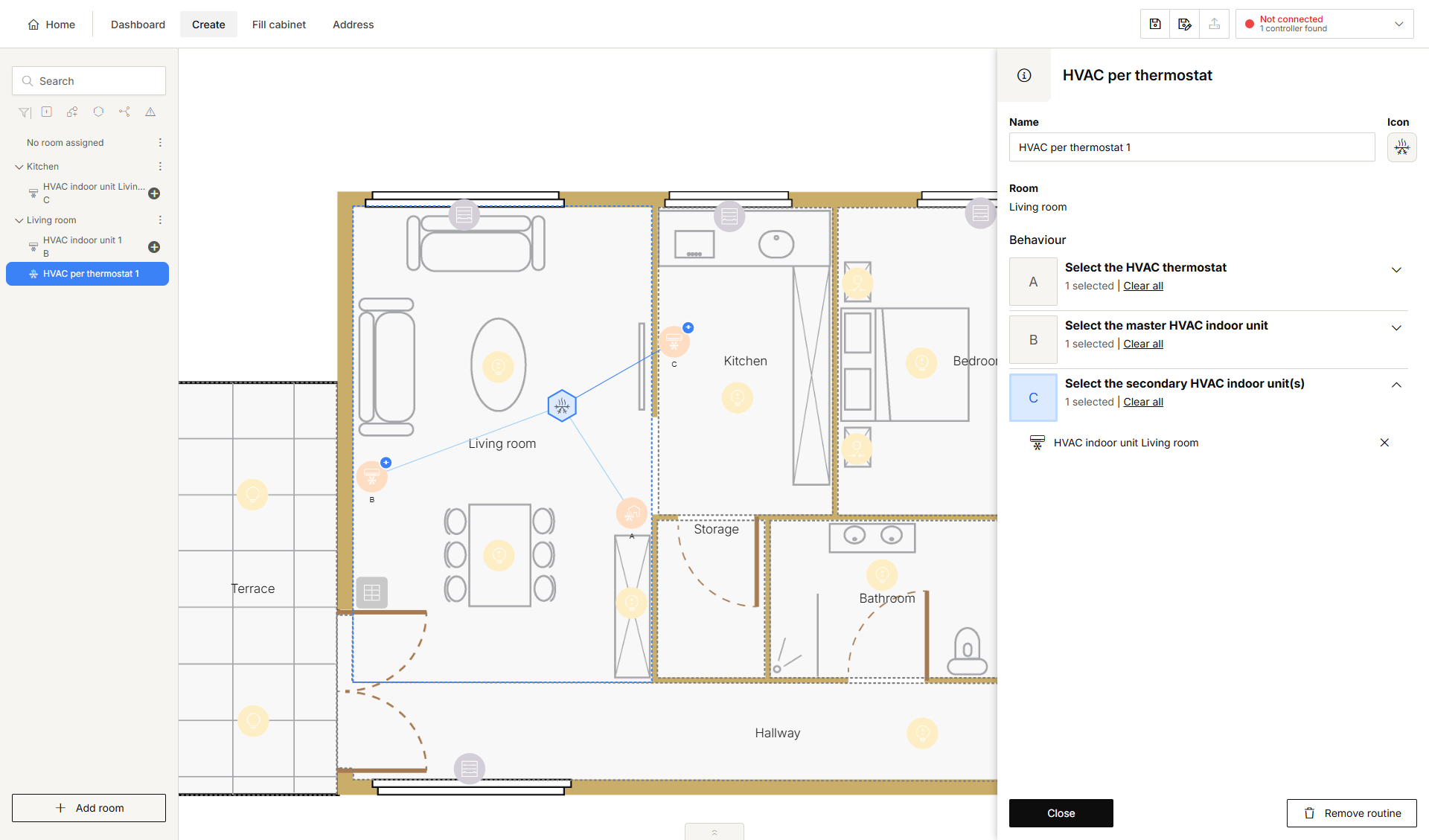Open the Dashboard tab

(138, 24)
